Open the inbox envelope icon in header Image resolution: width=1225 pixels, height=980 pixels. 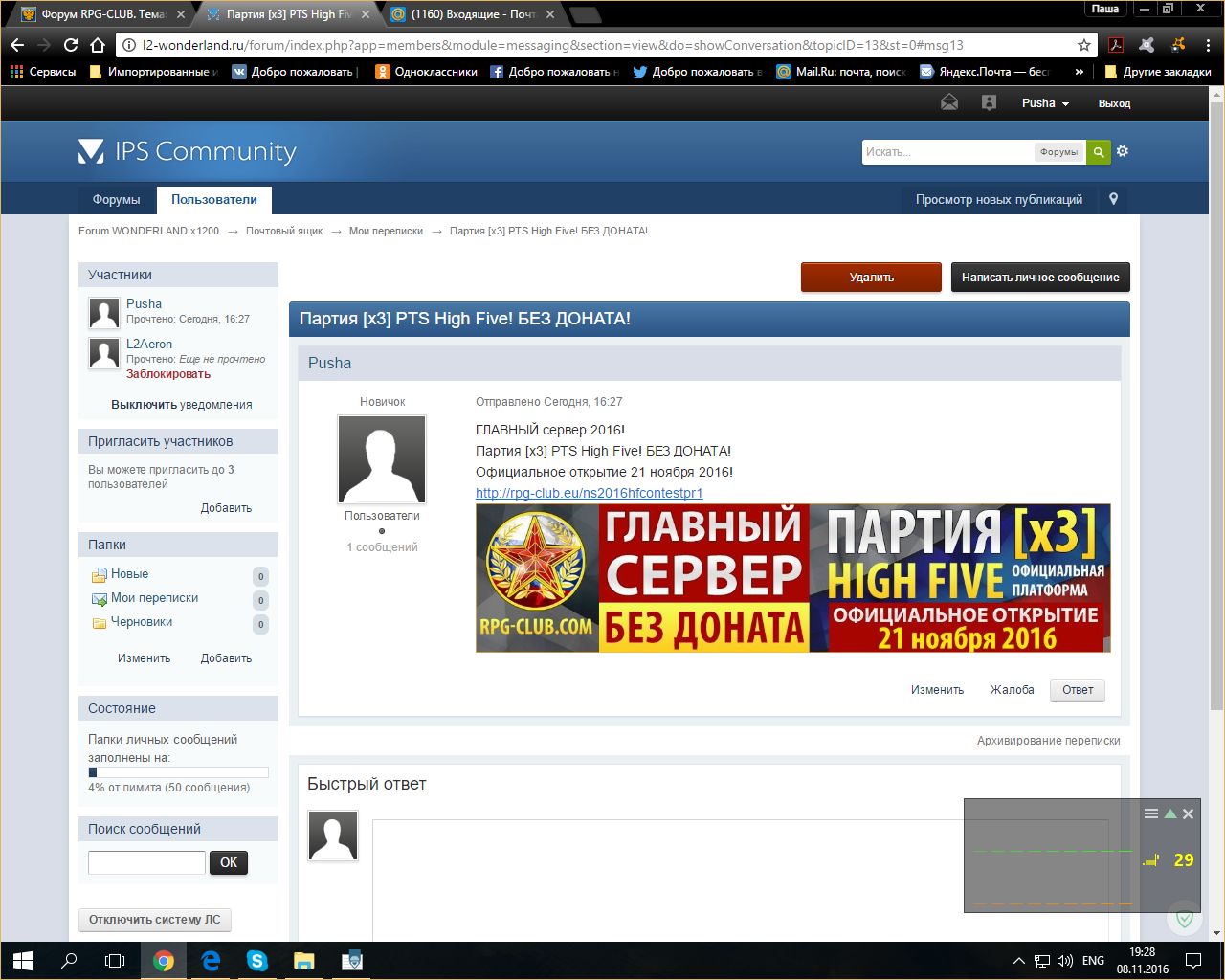(x=949, y=102)
